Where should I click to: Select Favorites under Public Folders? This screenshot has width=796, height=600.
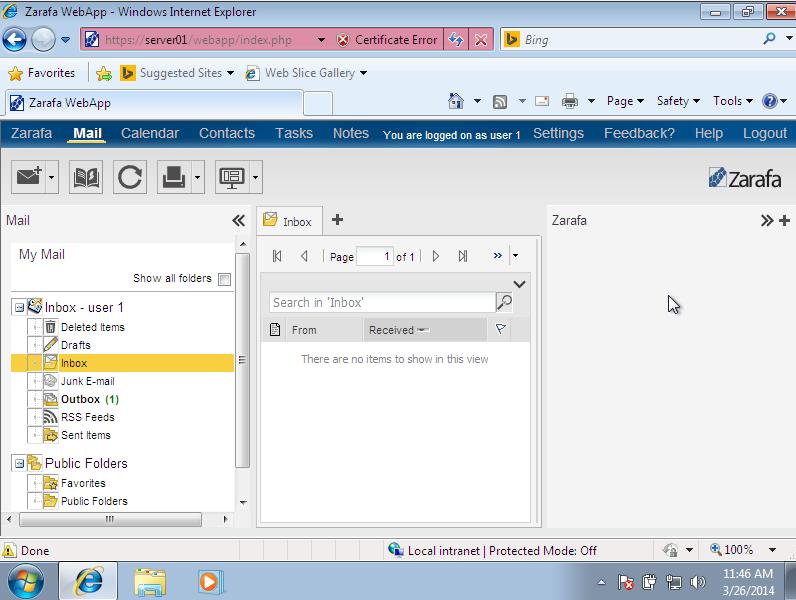83,483
